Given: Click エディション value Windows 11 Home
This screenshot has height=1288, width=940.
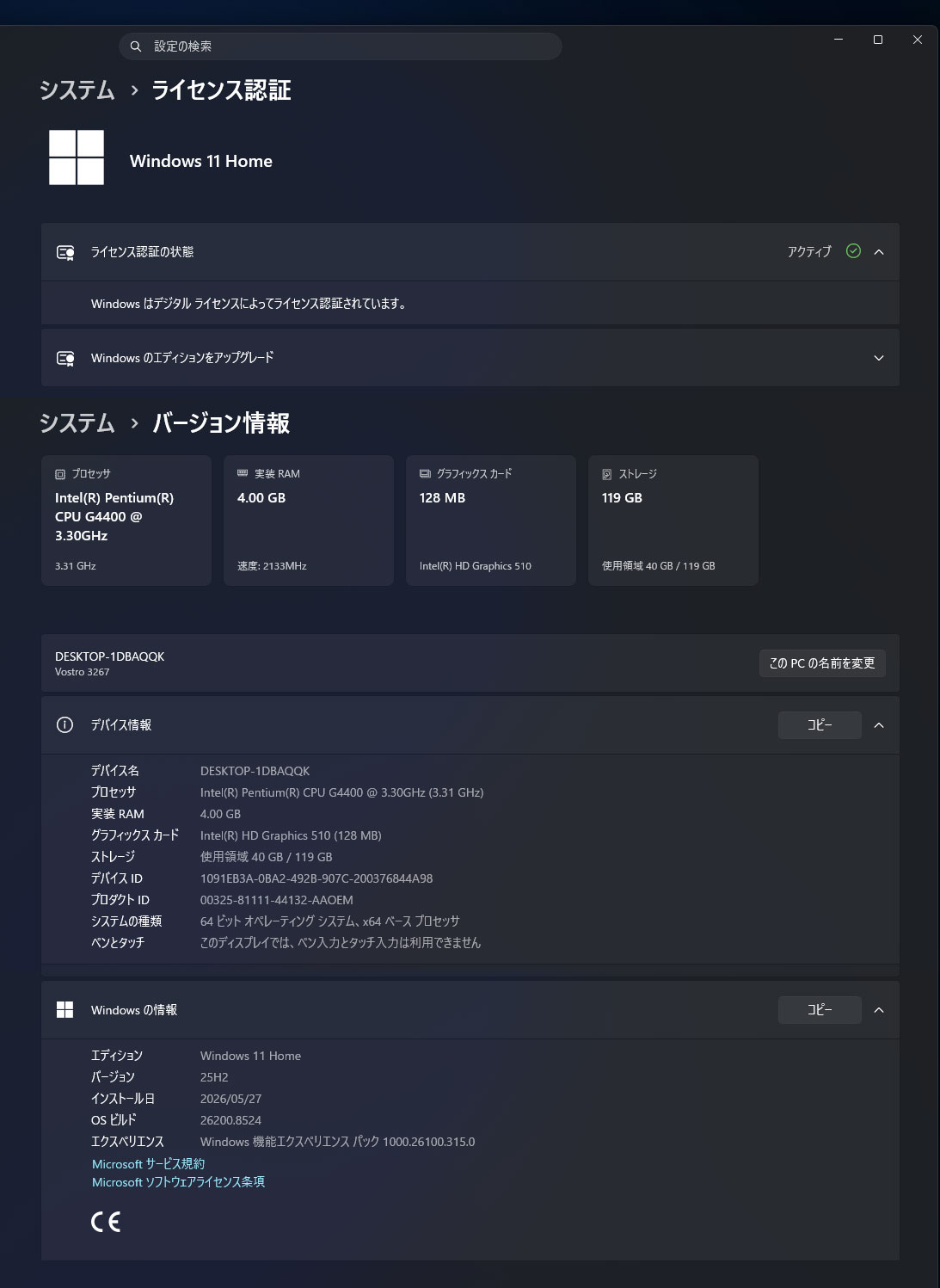Looking at the screenshot, I should click(x=250, y=1056).
